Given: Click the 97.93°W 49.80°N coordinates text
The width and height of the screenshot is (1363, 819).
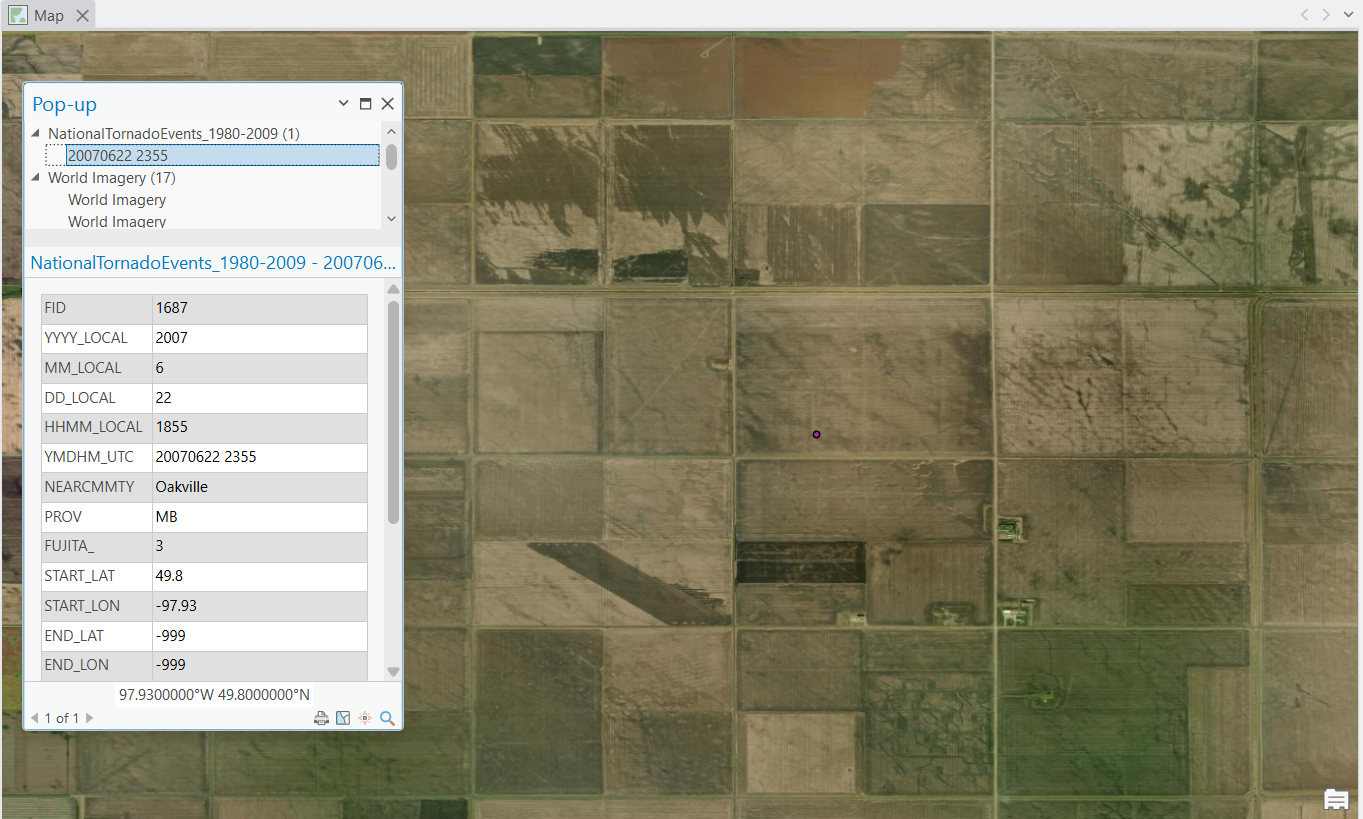Looking at the screenshot, I should pyautogui.click(x=214, y=694).
